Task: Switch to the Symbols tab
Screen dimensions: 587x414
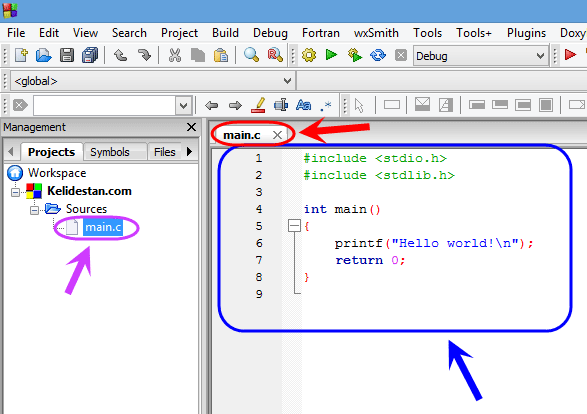Action: (x=110, y=152)
